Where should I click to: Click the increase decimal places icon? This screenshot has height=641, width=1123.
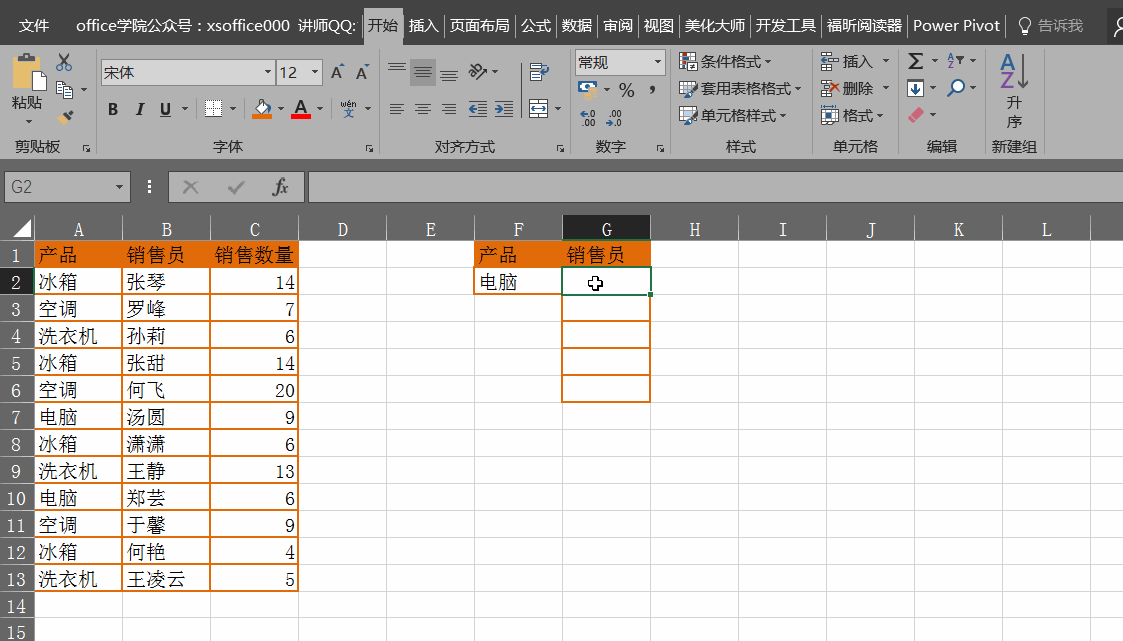pyautogui.click(x=587, y=117)
